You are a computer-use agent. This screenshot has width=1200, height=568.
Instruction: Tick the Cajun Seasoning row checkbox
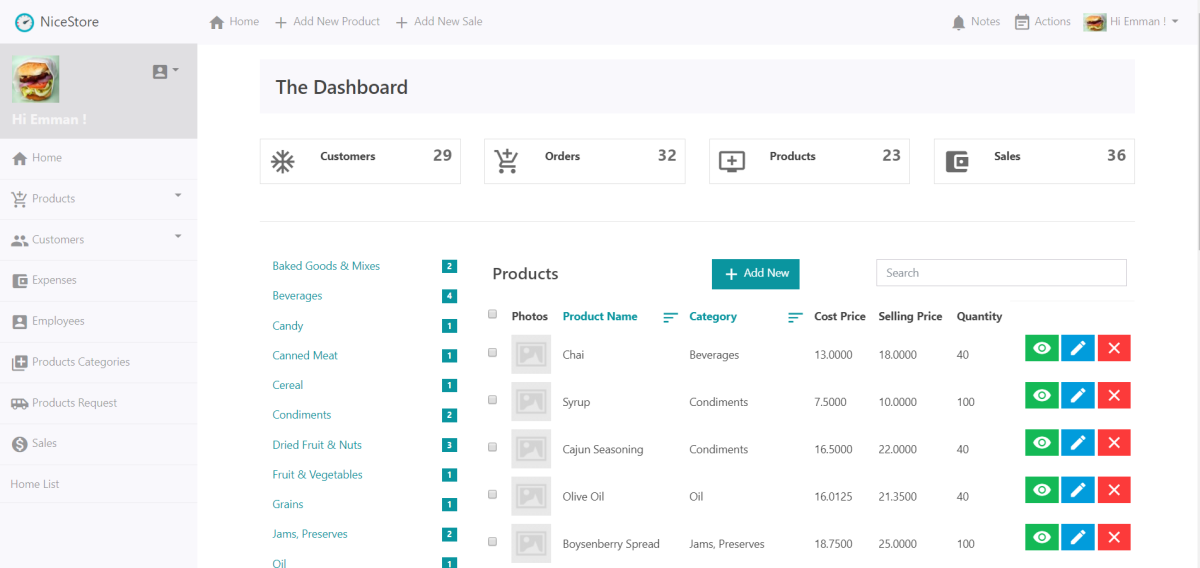492,447
